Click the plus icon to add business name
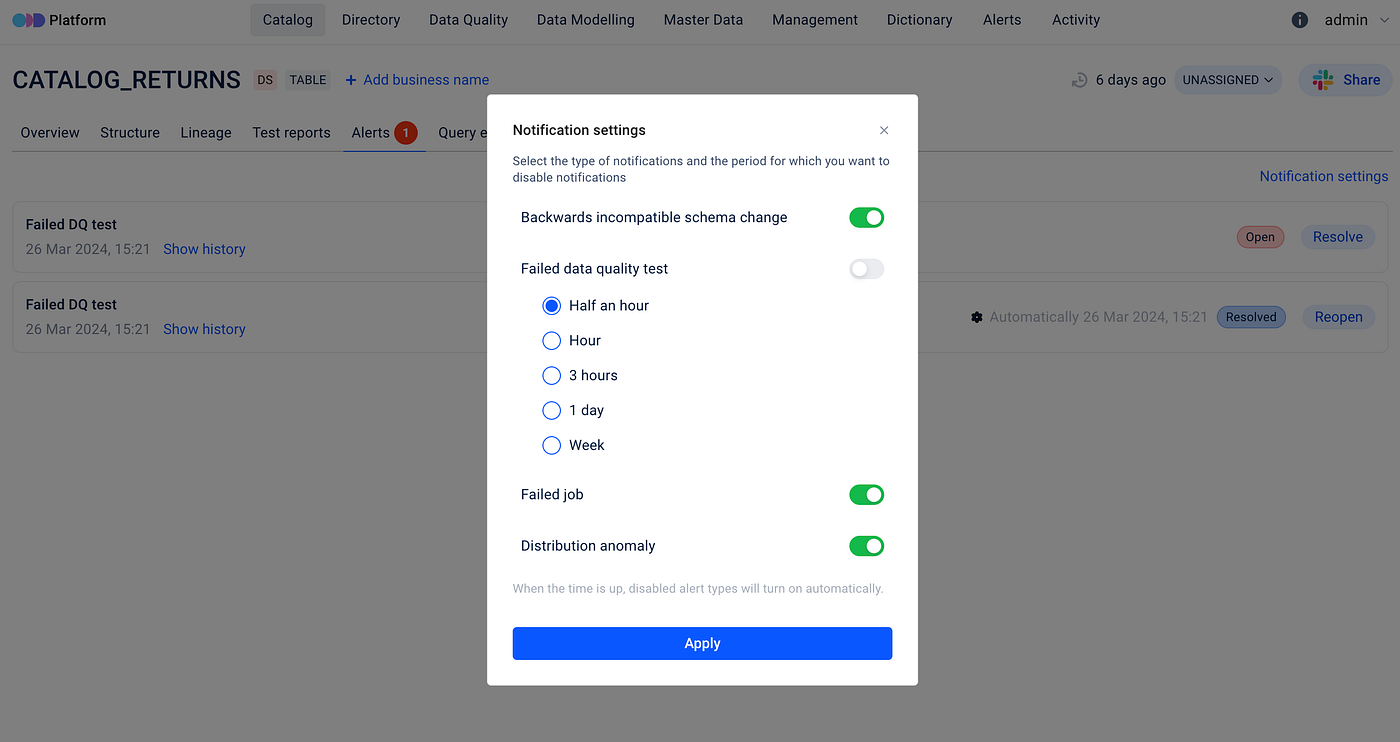Image resolution: width=1400 pixels, height=742 pixels. point(351,80)
